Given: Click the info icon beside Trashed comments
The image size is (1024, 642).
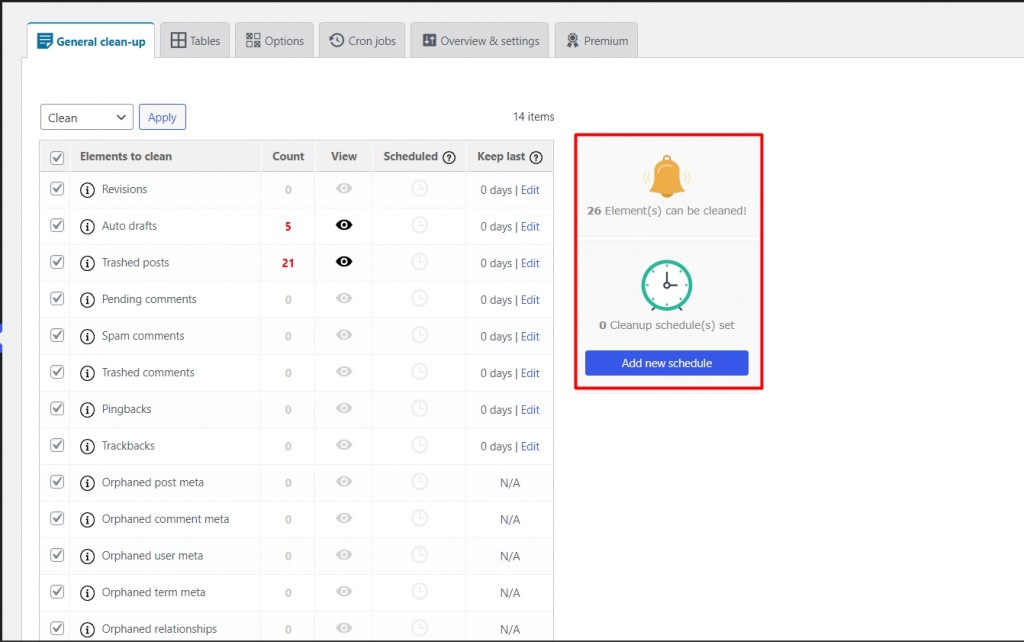Looking at the screenshot, I should point(87,373).
